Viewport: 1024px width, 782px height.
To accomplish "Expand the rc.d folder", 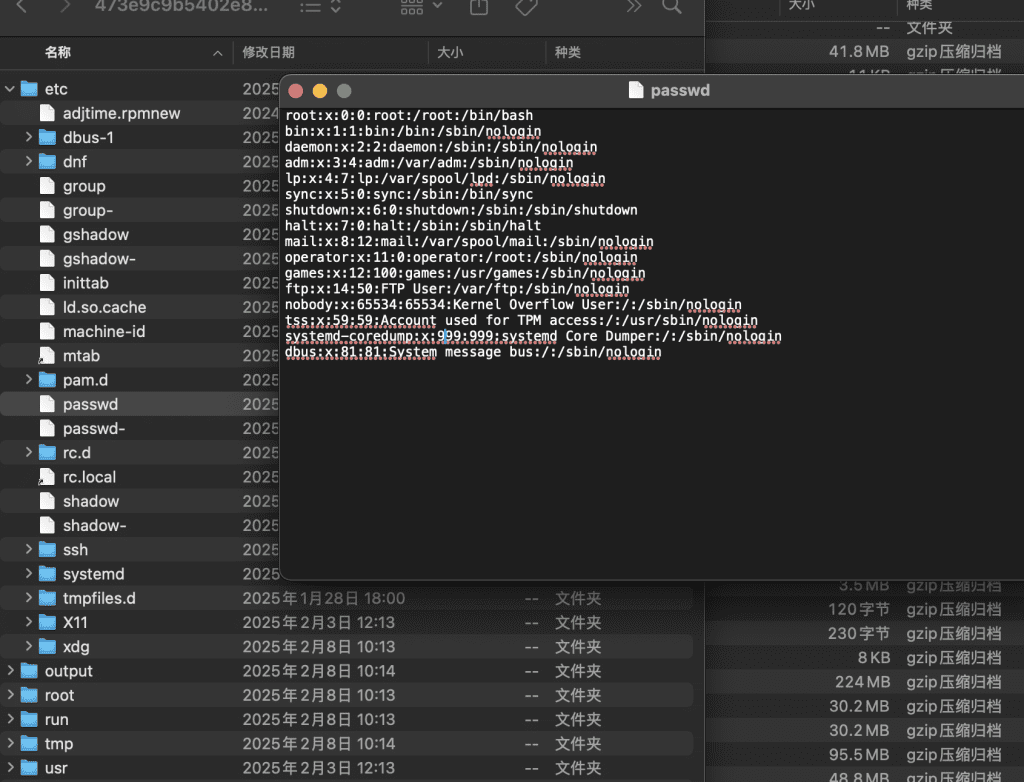I will pyautogui.click(x=29, y=452).
